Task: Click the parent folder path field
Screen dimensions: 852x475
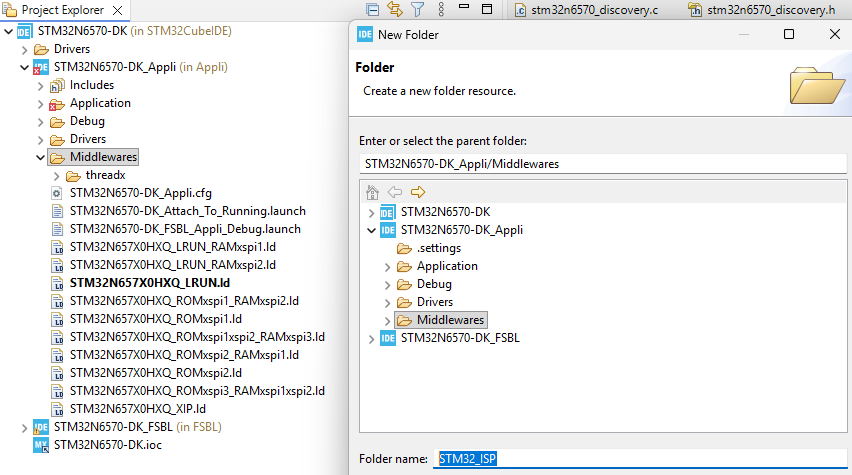Action: tap(603, 164)
